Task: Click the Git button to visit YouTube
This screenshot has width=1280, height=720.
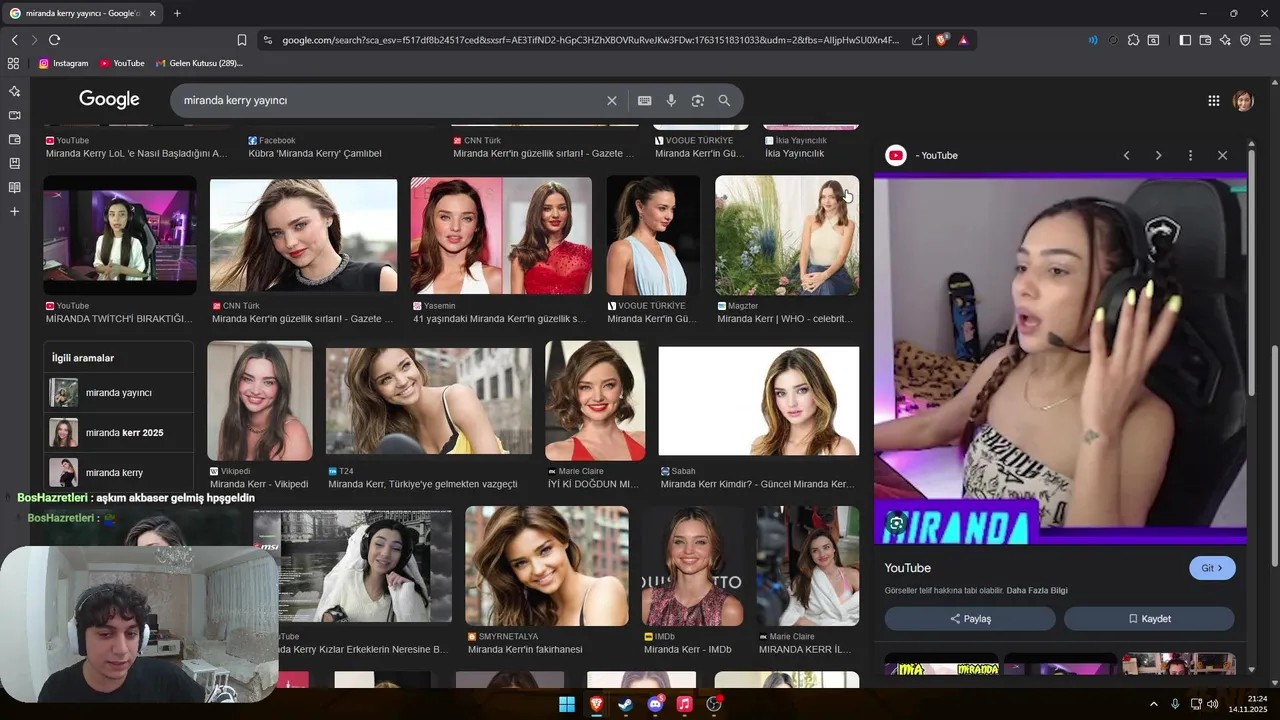Action: click(1212, 568)
